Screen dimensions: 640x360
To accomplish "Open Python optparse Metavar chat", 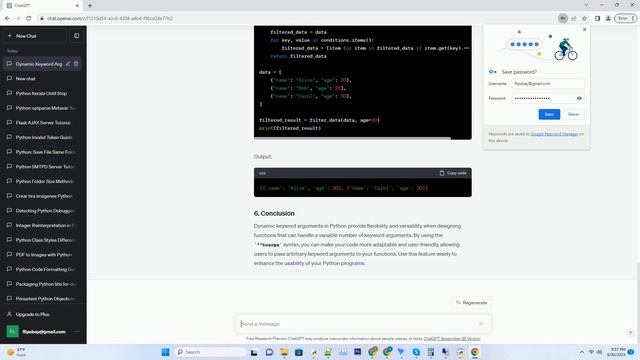I will (x=42, y=108).
